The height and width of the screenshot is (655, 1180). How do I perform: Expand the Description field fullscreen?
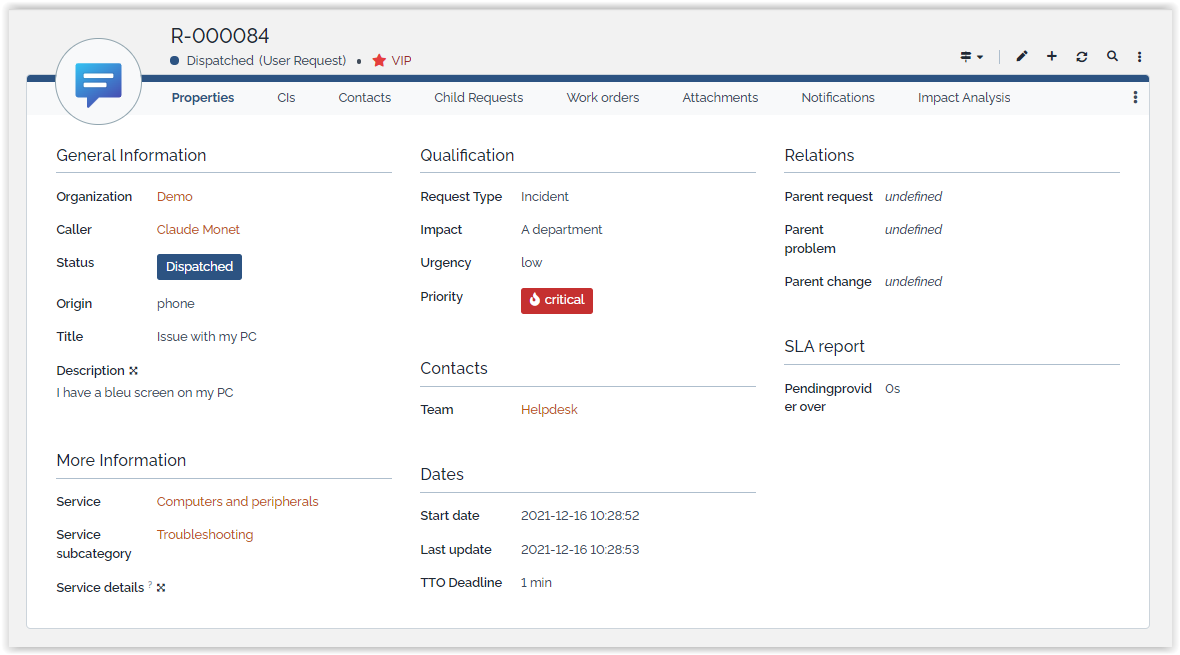point(134,371)
